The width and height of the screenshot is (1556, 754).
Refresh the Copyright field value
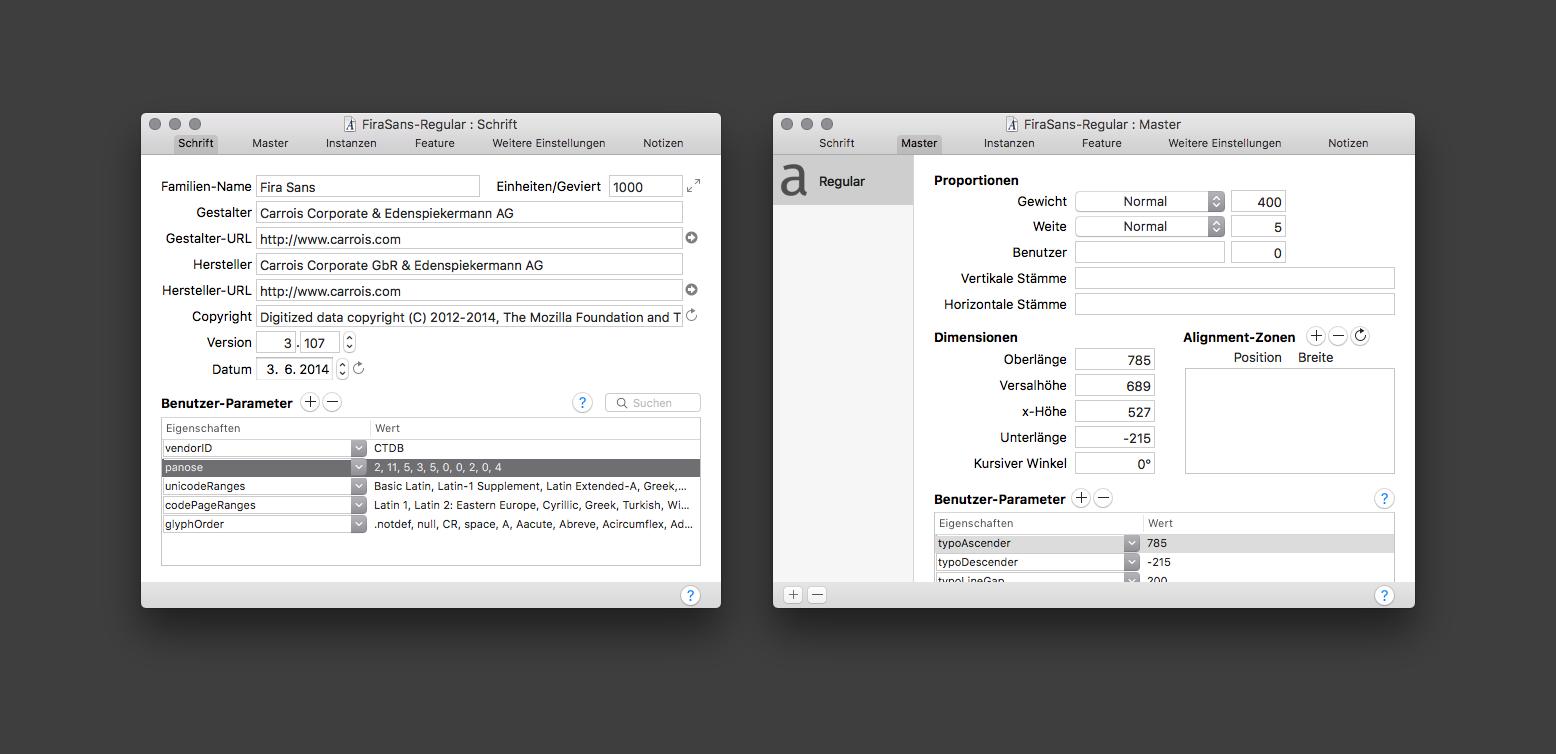pos(691,316)
